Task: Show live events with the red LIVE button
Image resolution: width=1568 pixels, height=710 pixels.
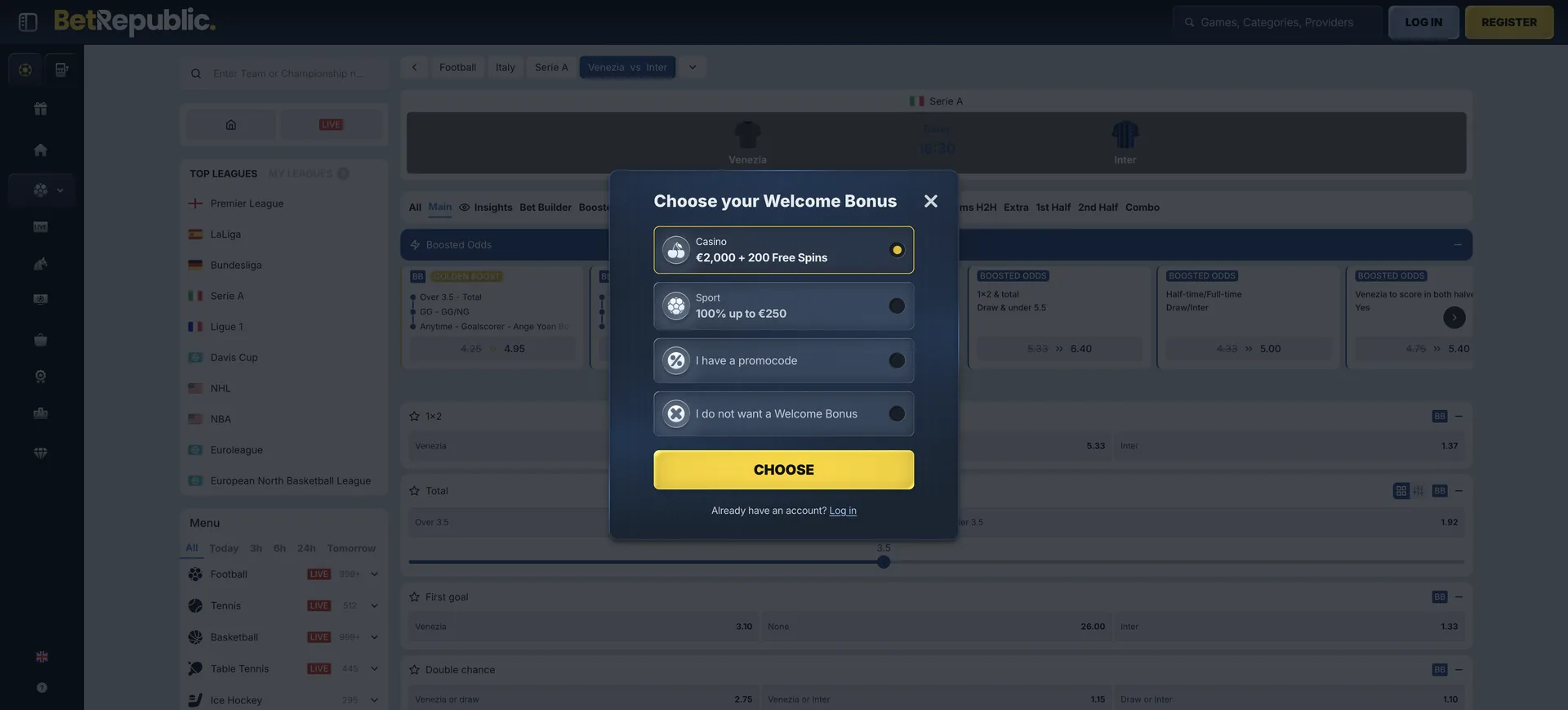Action: pos(331,125)
